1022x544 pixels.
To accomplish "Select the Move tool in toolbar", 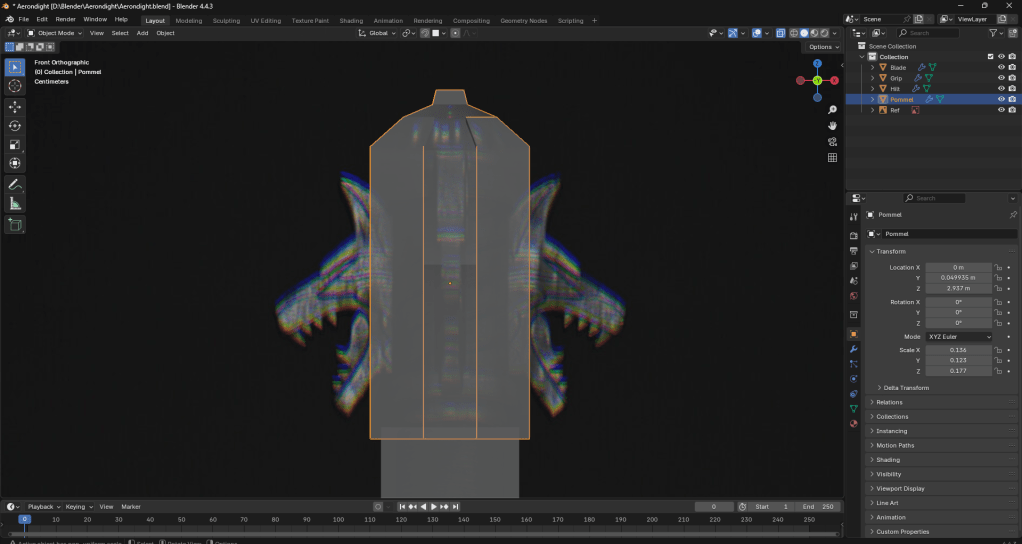I will click(x=15, y=106).
